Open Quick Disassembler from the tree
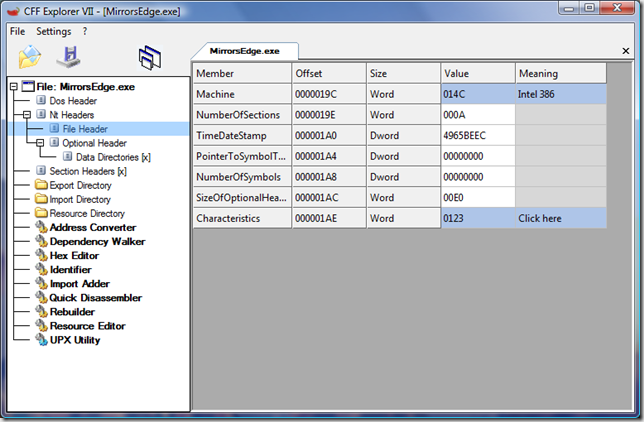This screenshot has height=422, width=644. tap(96, 297)
